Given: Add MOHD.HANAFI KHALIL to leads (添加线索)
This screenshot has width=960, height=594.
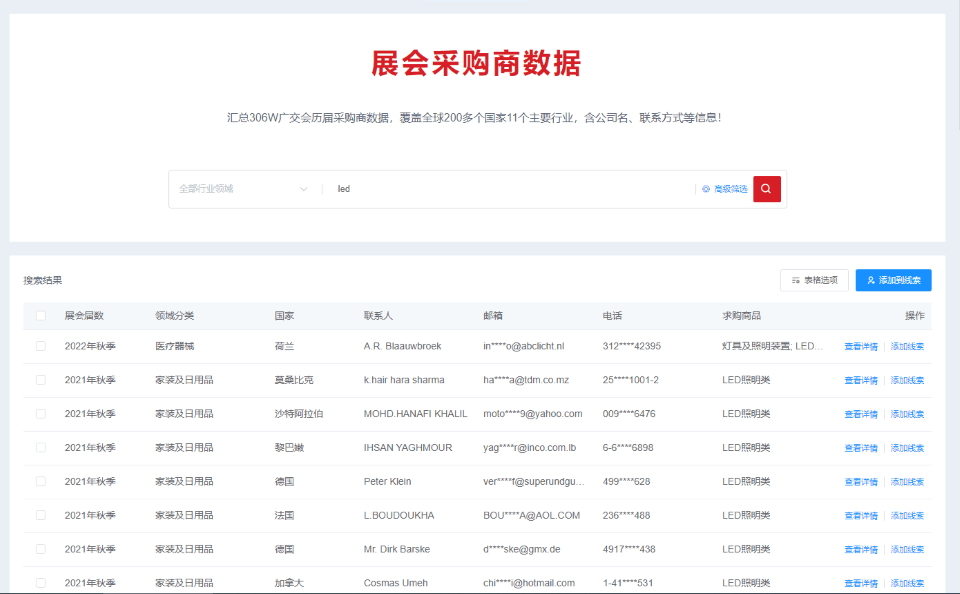Looking at the screenshot, I should coord(907,414).
